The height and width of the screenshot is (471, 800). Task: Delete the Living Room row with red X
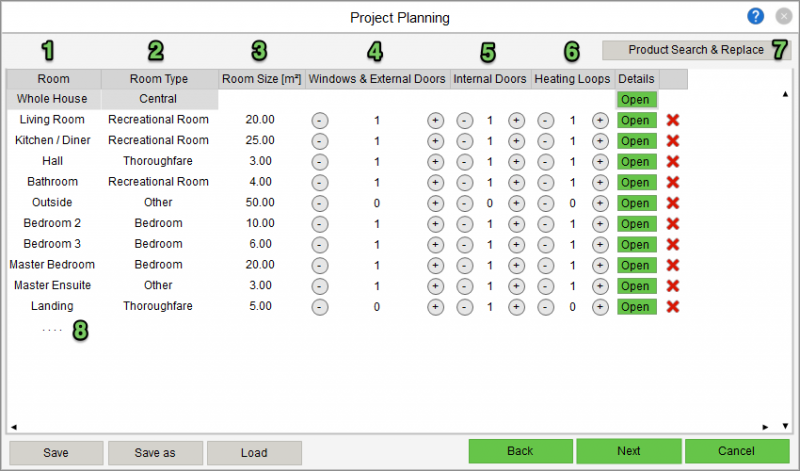pos(673,120)
